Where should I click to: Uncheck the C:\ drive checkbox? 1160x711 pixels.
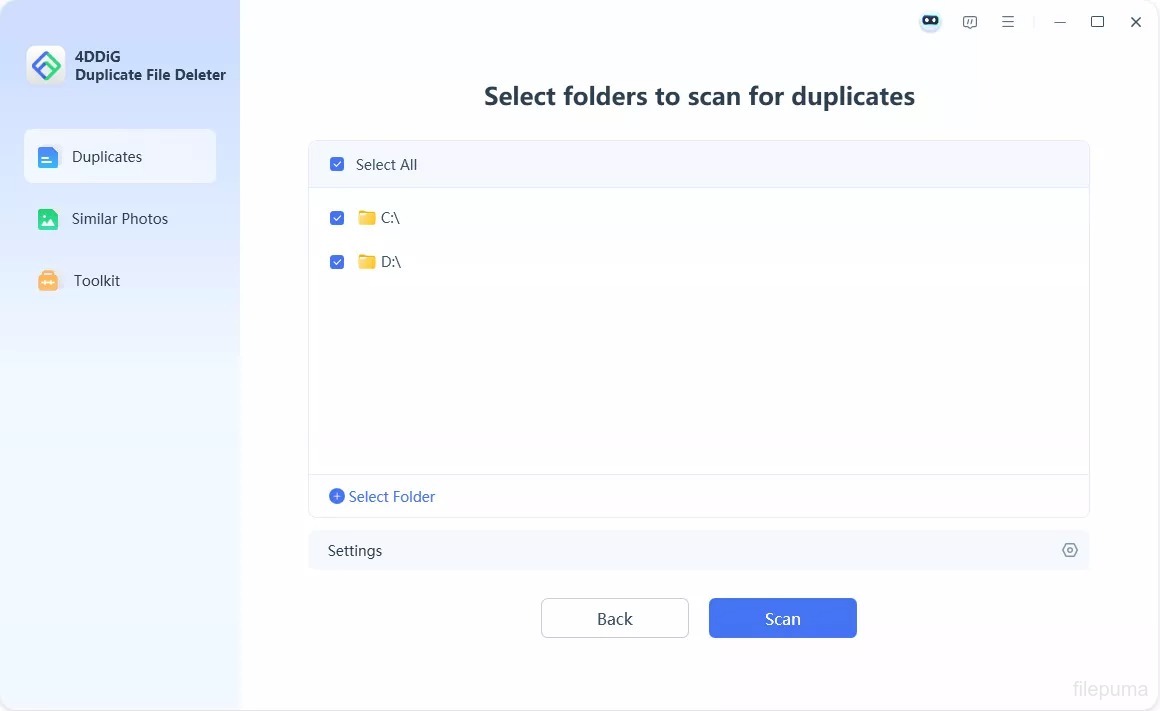pyautogui.click(x=337, y=218)
